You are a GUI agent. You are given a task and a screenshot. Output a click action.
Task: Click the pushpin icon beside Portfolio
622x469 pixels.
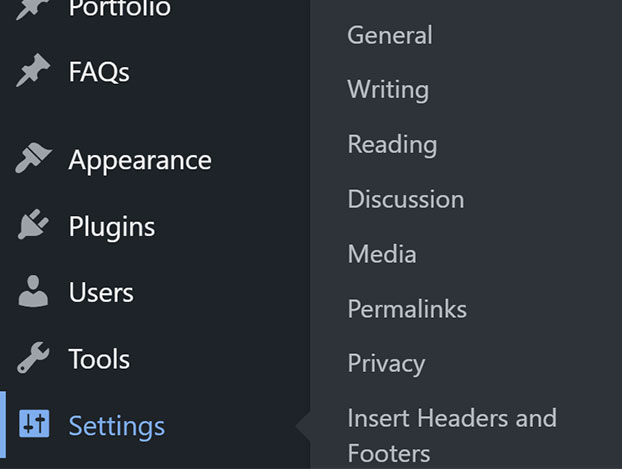coord(33,9)
